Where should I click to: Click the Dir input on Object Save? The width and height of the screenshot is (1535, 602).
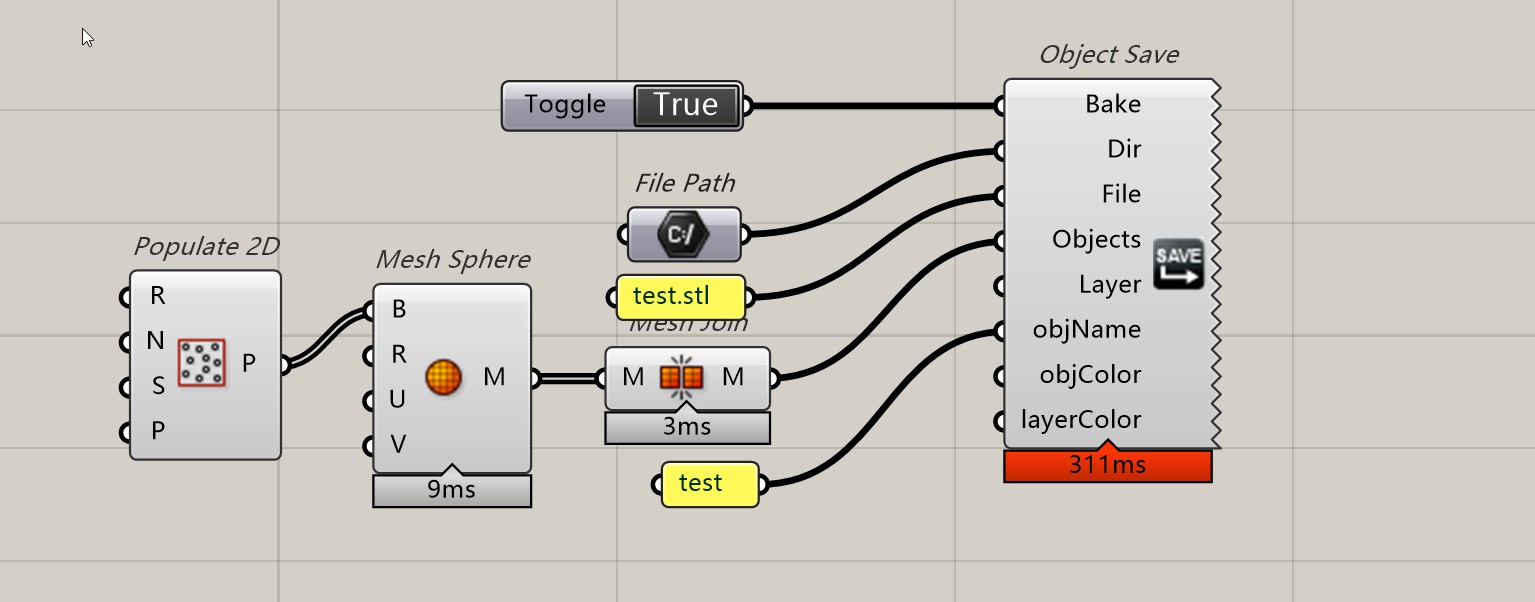click(x=1124, y=149)
